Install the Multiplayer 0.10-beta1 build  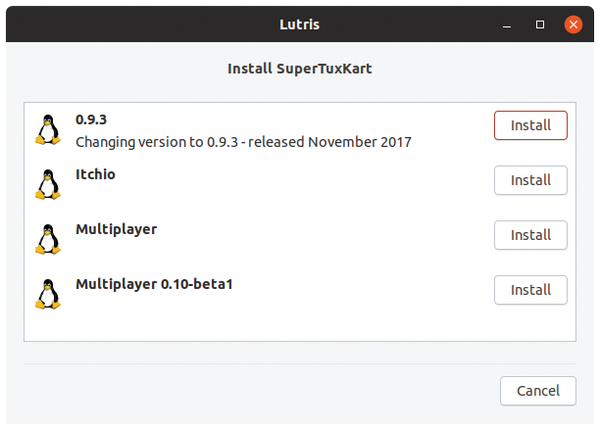(530, 290)
